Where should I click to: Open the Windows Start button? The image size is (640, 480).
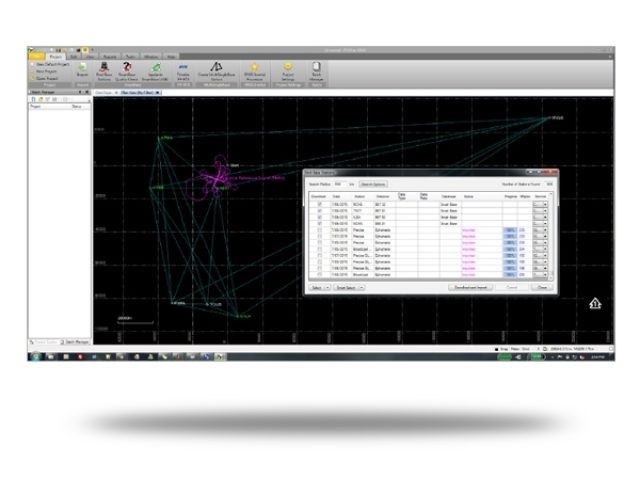coord(36,357)
